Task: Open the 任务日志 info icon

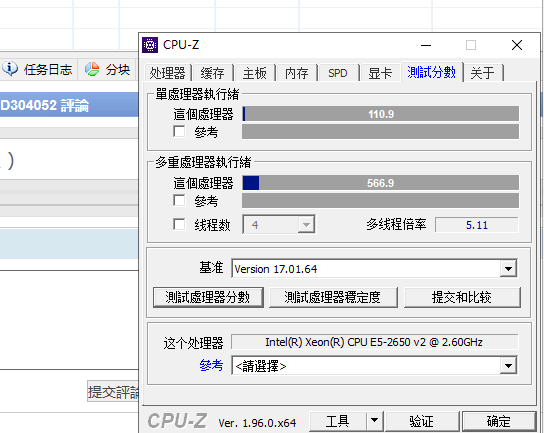Action: click(x=10, y=69)
